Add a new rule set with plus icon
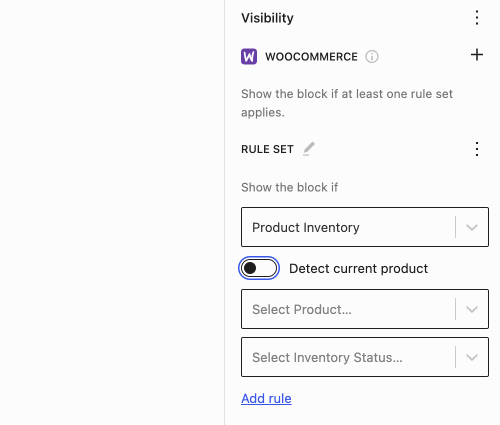The height and width of the screenshot is (425, 500). pyautogui.click(x=477, y=55)
